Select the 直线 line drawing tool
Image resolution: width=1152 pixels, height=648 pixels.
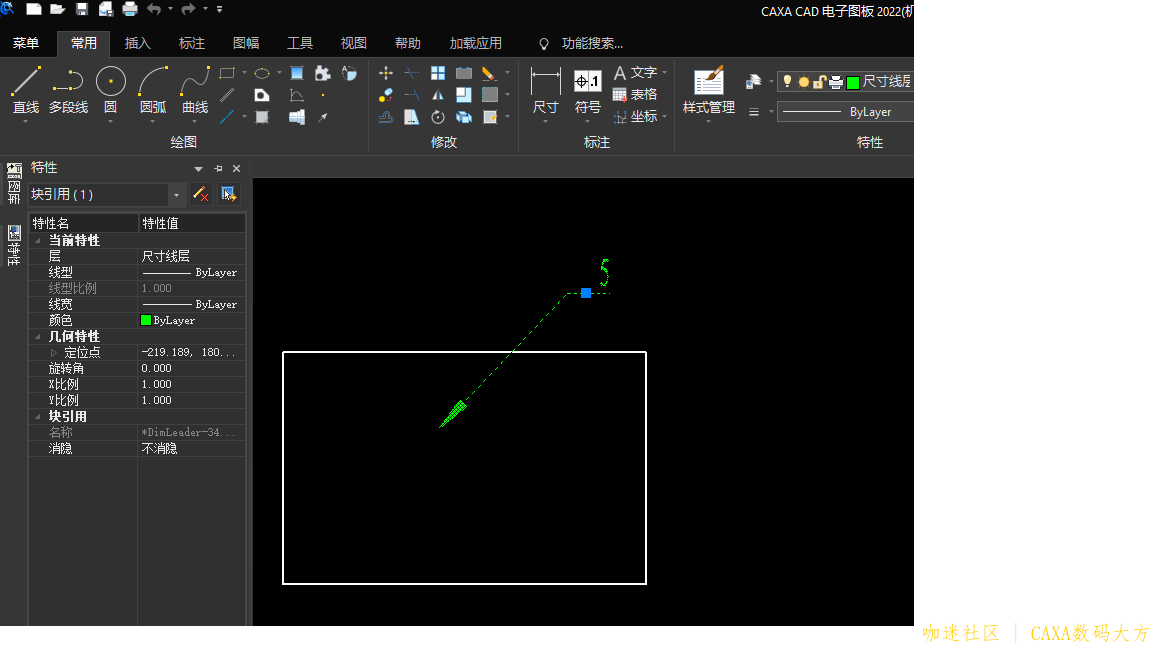click(x=25, y=90)
